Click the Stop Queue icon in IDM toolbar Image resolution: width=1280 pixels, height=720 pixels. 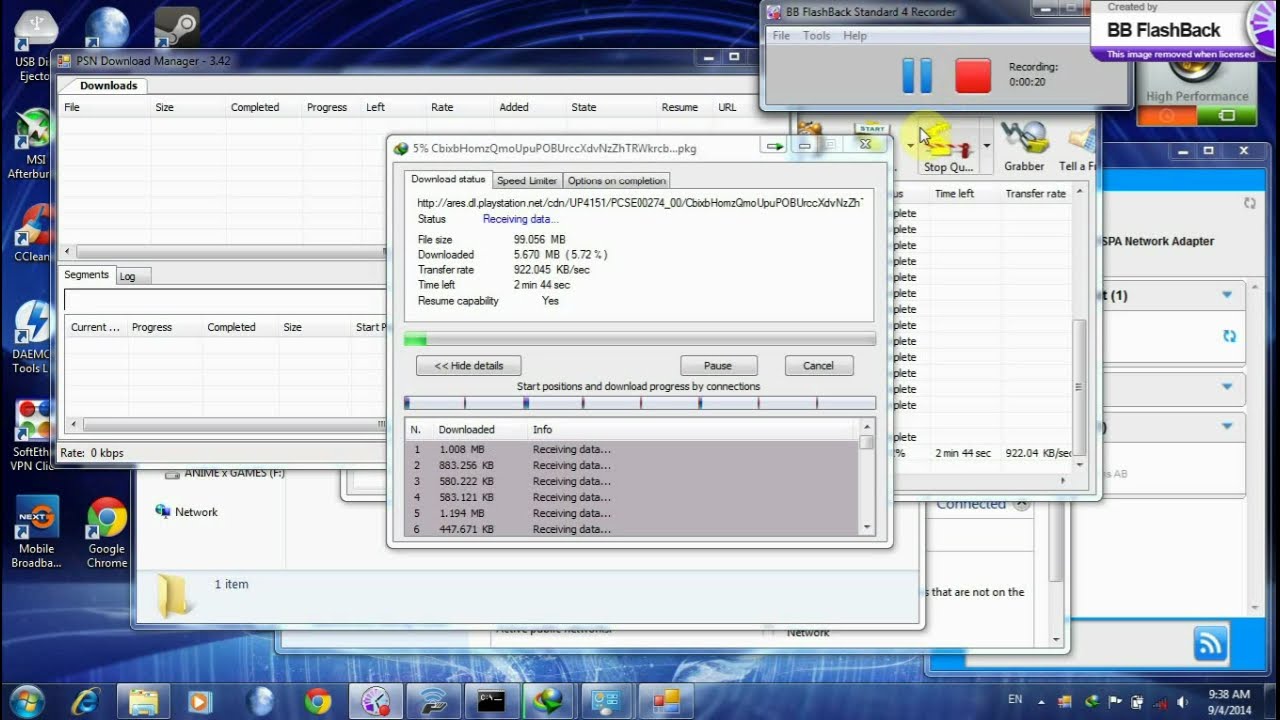[948, 148]
